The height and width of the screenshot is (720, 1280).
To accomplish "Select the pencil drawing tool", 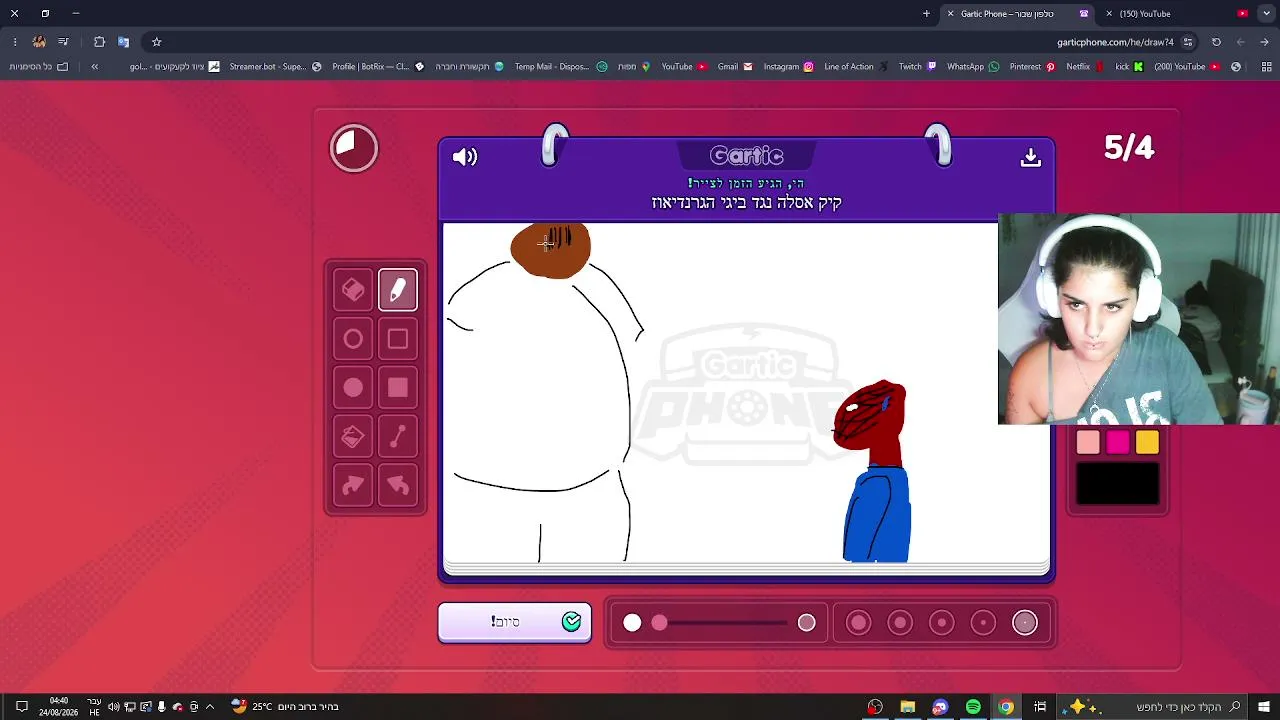I will pos(398,290).
